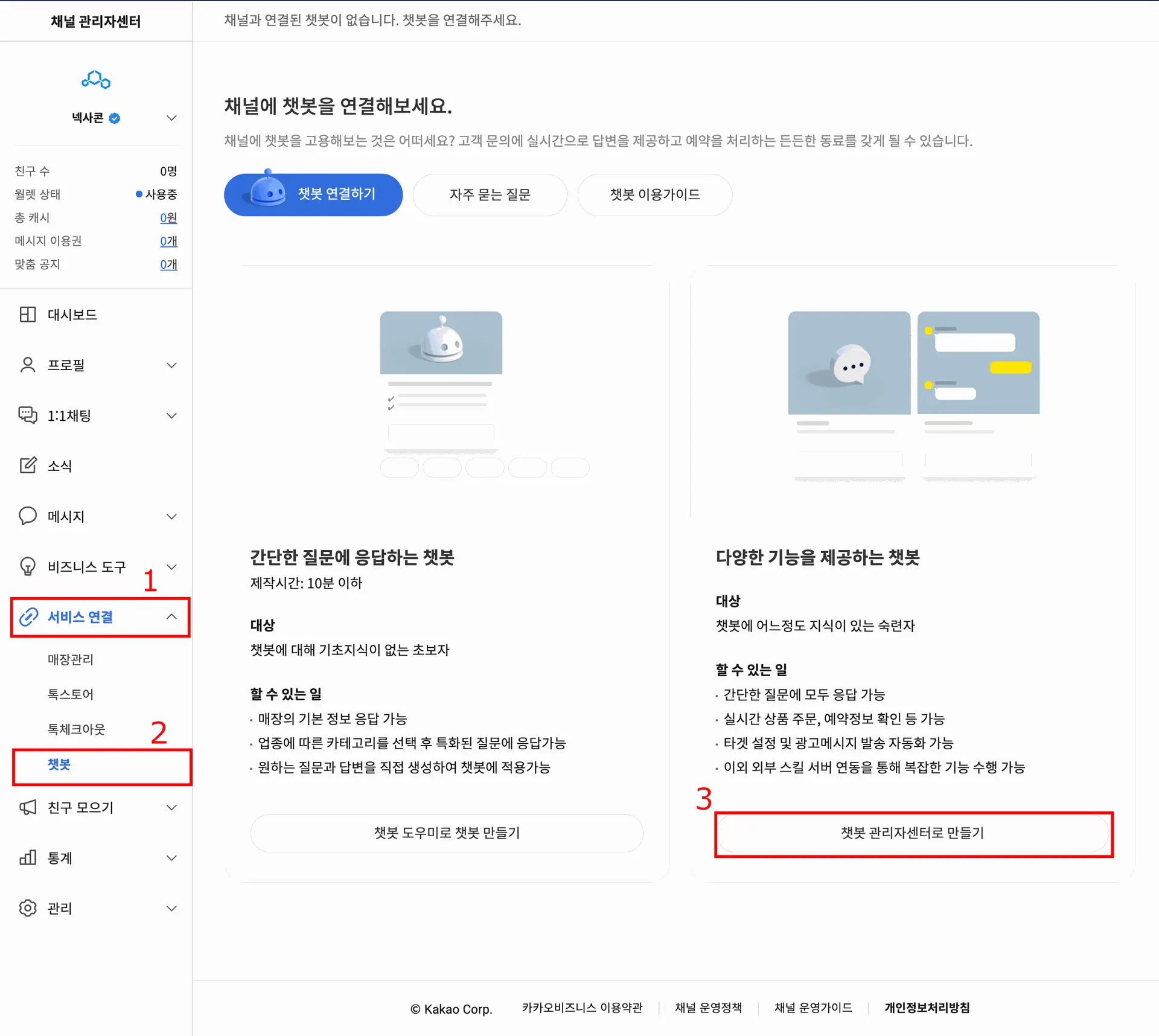Click the 1:1채팅 speech bubbles icon
This screenshot has width=1159, height=1036.
coord(28,415)
